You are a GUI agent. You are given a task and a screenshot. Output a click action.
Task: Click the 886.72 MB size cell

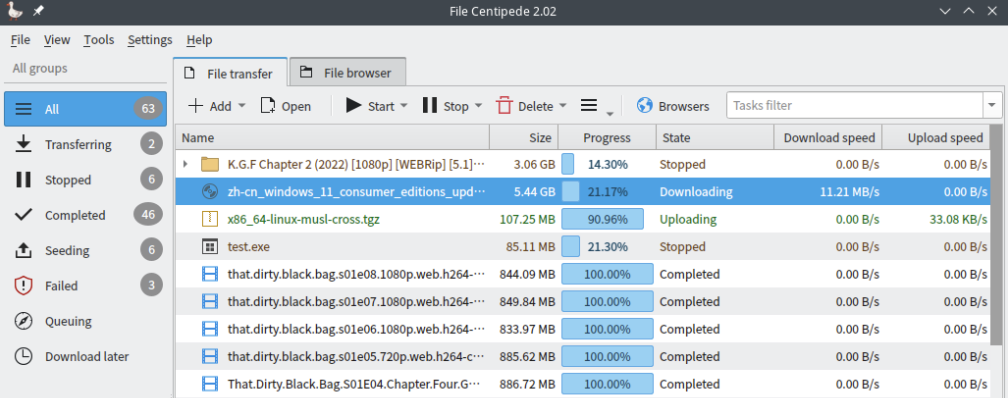(x=524, y=384)
